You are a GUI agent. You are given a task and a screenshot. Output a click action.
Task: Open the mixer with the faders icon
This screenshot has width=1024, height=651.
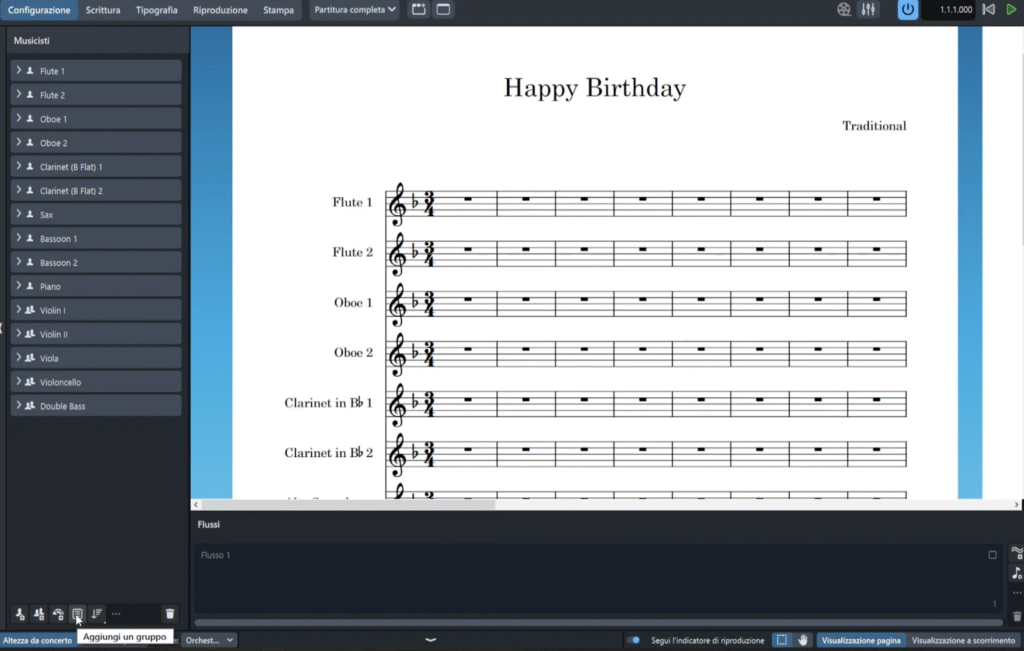868,10
